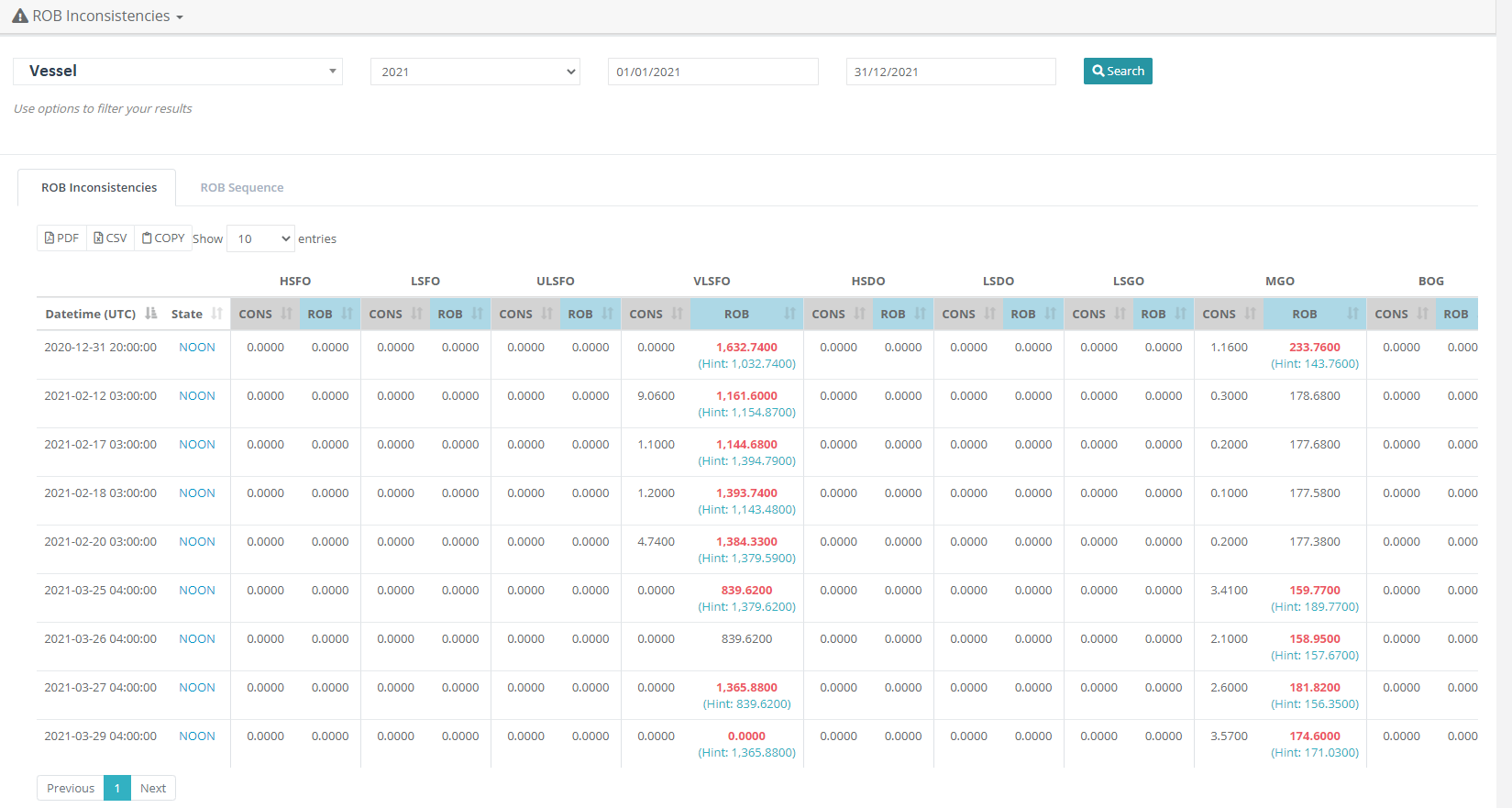The height and width of the screenshot is (808, 1512).
Task: Open NOON link for 2021-03-25 04:00:00
Action: (x=197, y=591)
